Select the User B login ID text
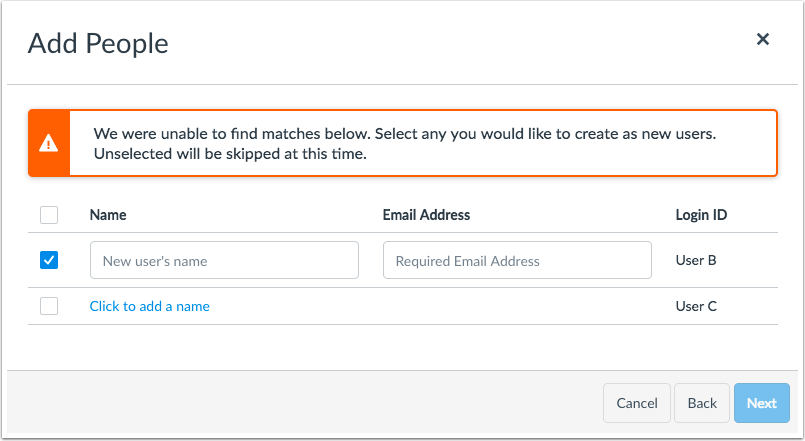 [x=696, y=260]
